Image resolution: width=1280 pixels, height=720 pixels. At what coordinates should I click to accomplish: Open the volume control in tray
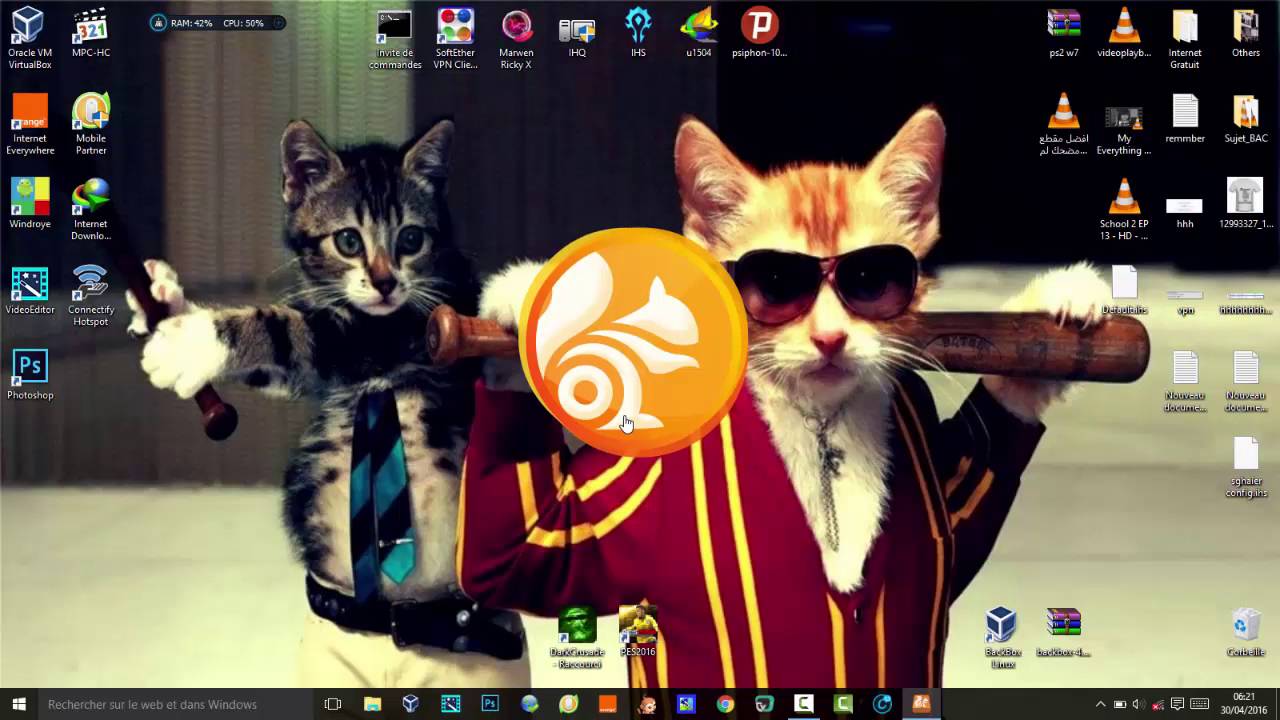(1139, 704)
